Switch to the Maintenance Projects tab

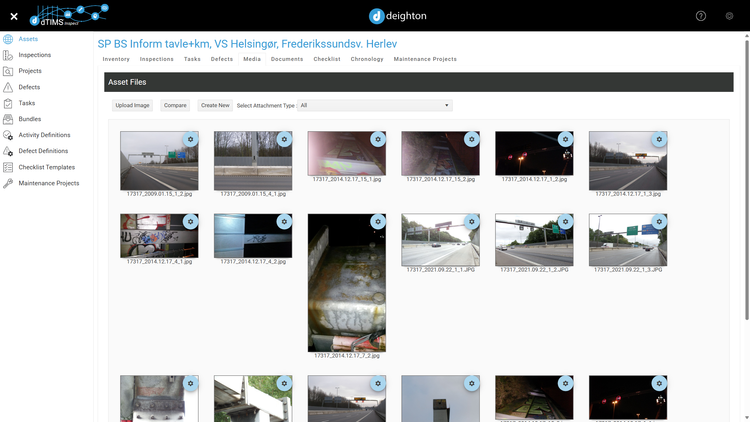click(425, 59)
